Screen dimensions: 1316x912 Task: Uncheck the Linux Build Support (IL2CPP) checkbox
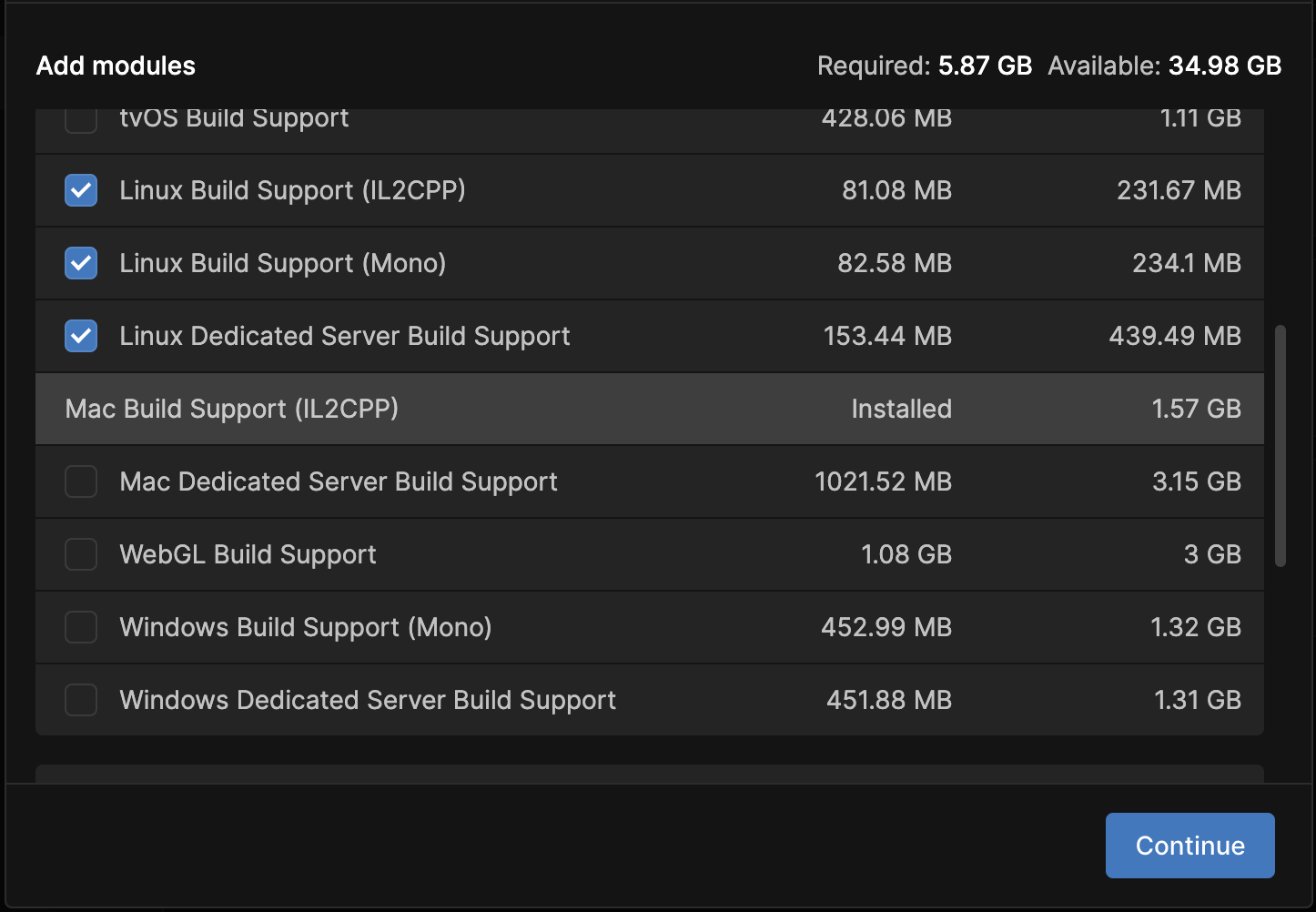point(81,190)
